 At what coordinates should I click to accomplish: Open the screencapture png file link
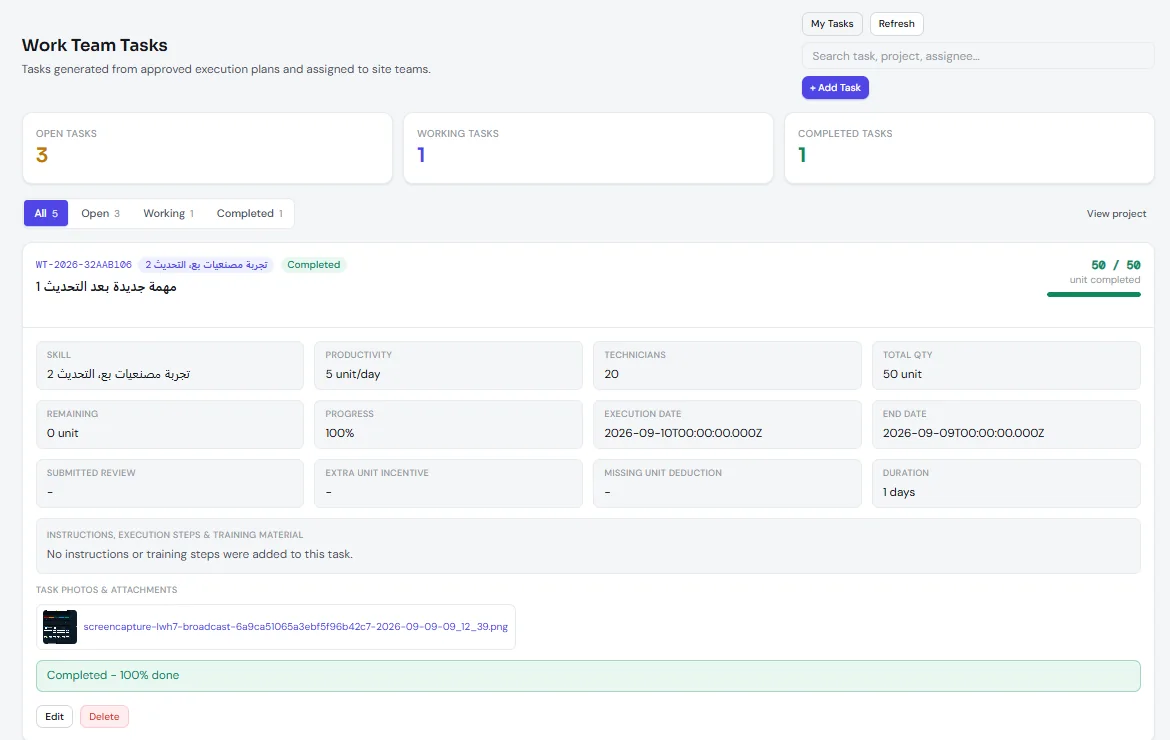(295, 627)
